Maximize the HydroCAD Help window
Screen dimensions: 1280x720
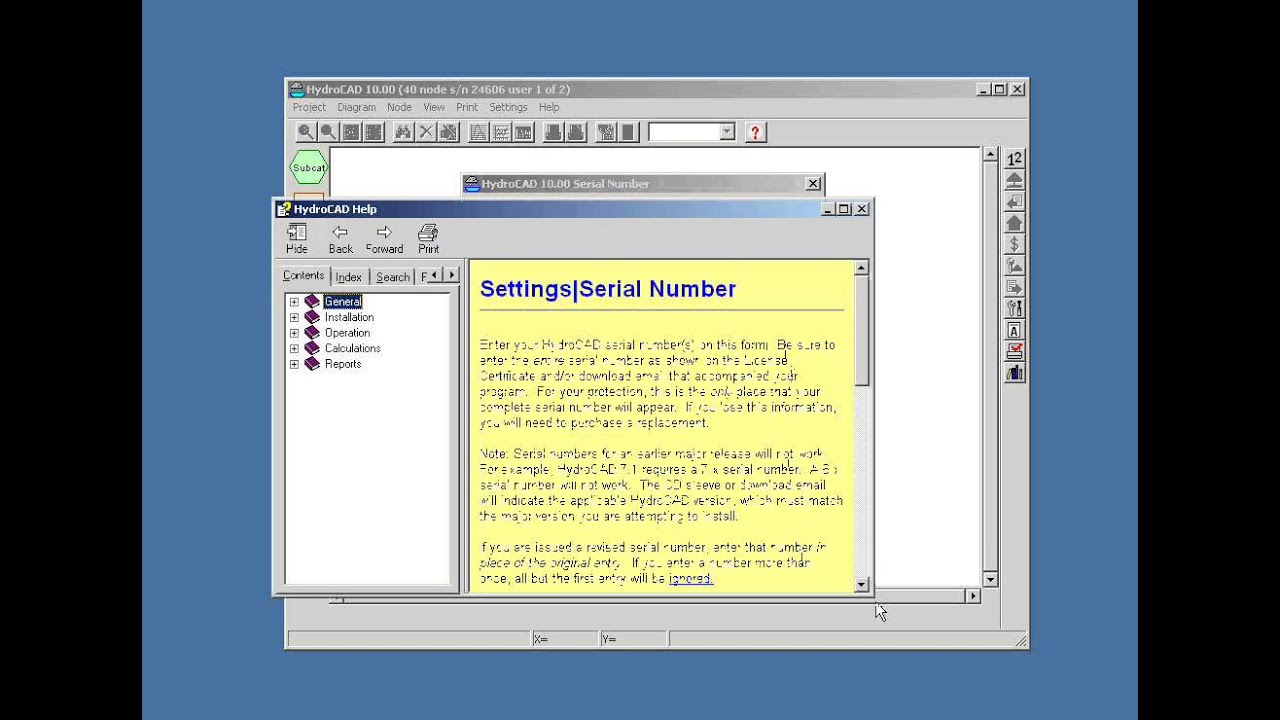click(844, 209)
